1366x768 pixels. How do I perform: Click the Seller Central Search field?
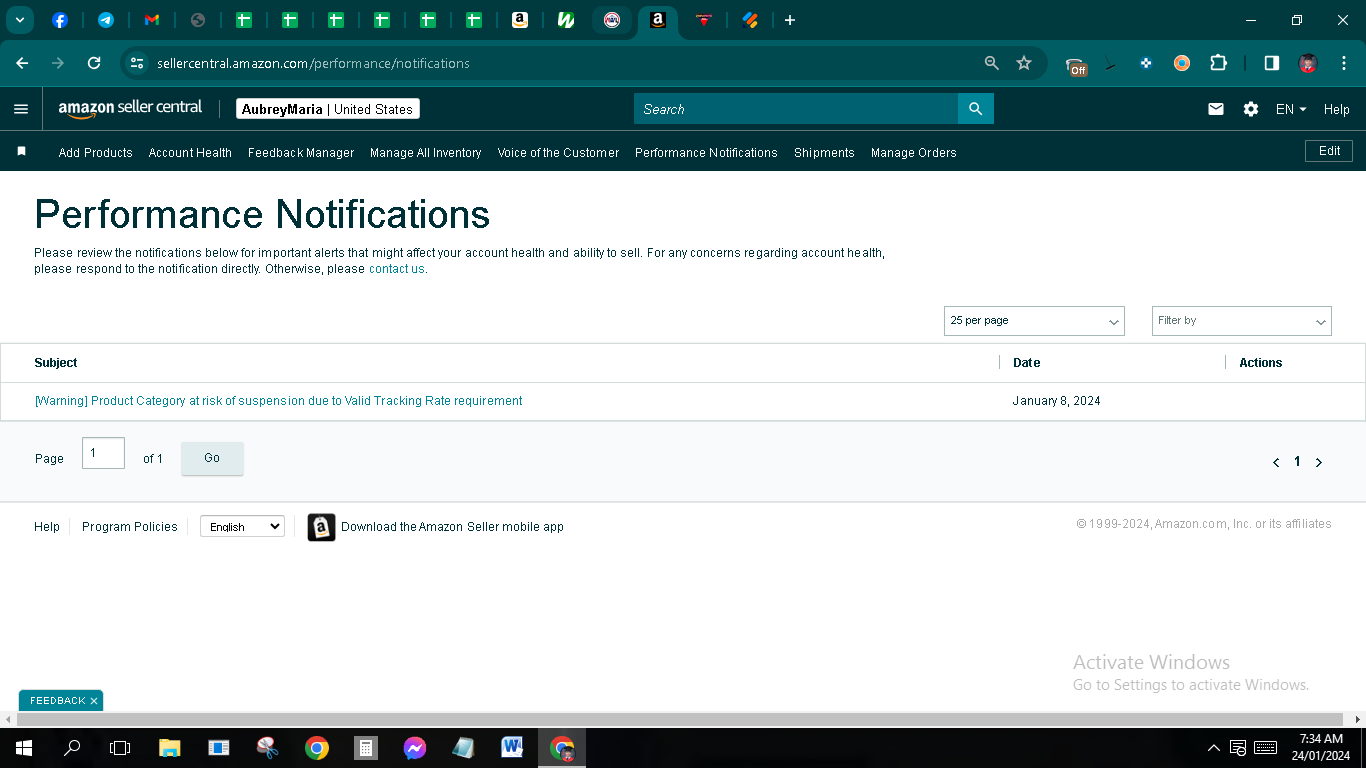tap(796, 109)
